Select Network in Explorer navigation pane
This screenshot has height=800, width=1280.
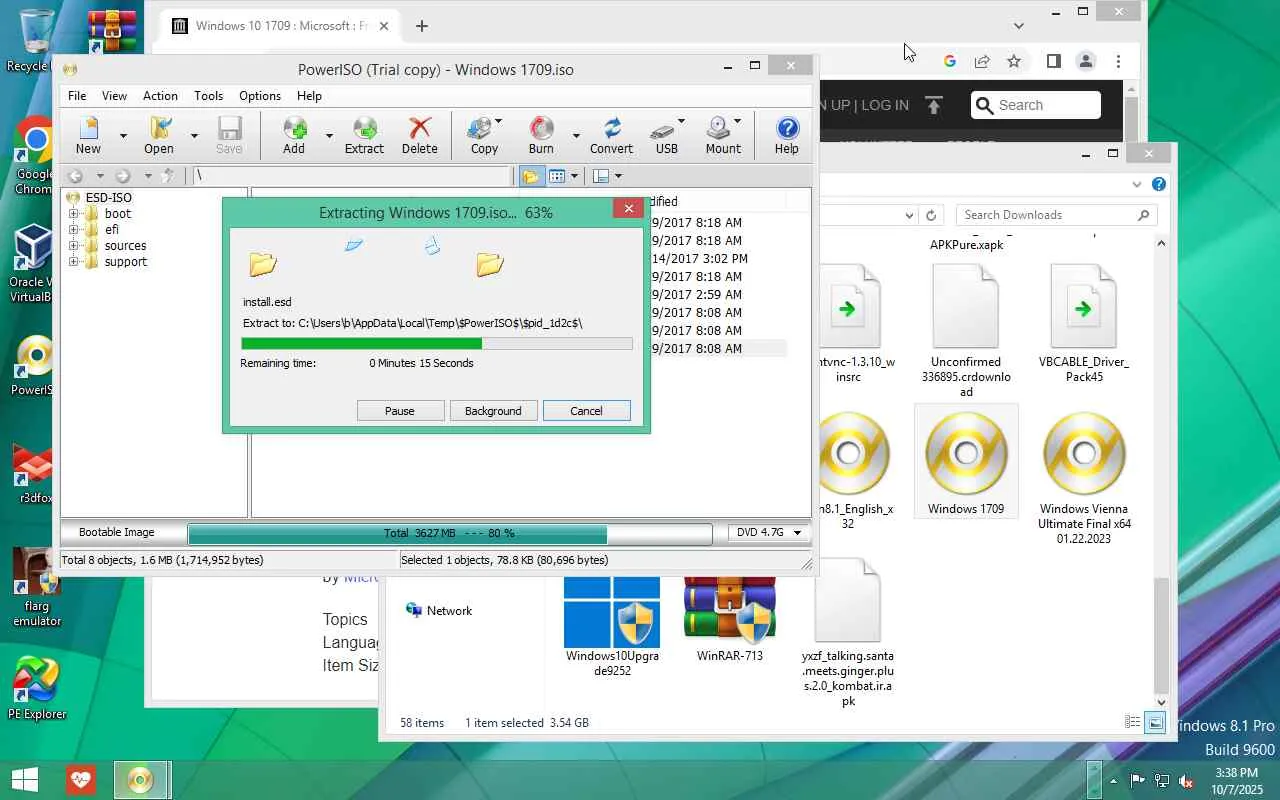[x=439, y=611]
